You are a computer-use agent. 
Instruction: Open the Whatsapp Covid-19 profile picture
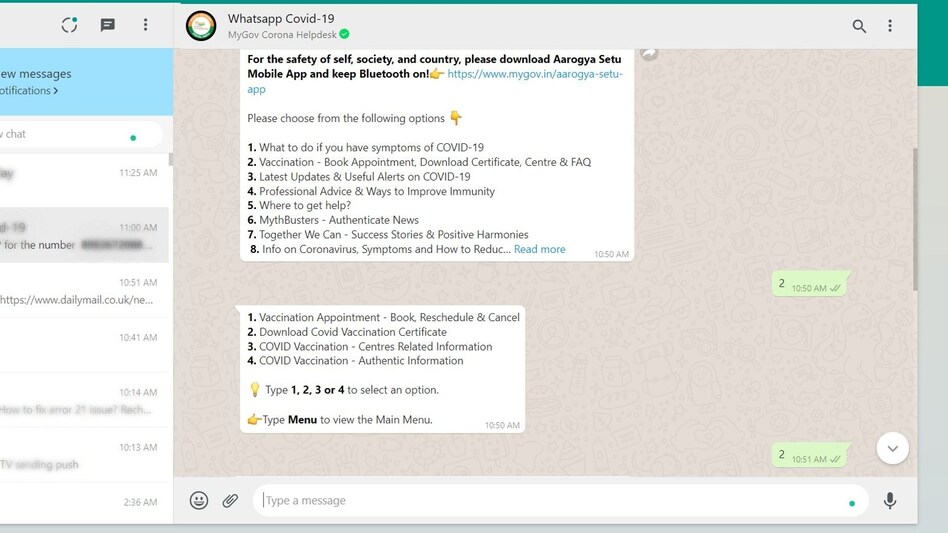pyautogui.click(x=201, y=26)
